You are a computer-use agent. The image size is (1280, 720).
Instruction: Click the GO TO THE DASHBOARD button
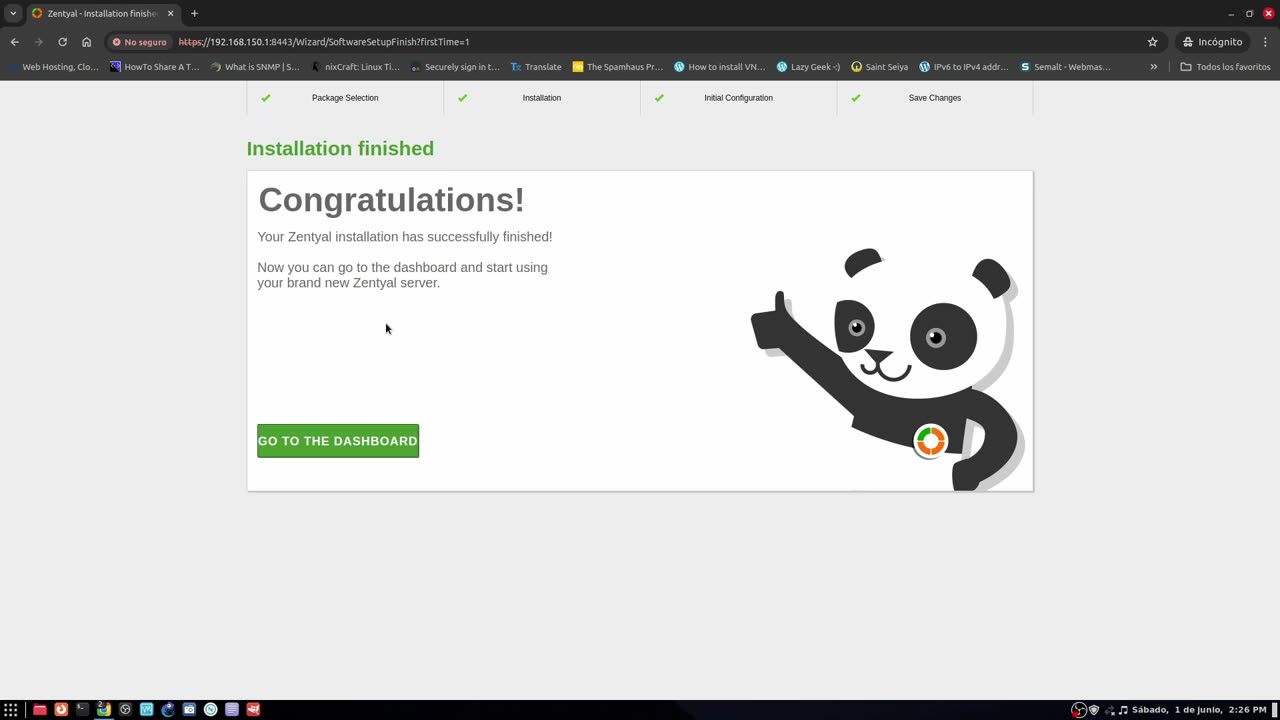click(338, 441)
